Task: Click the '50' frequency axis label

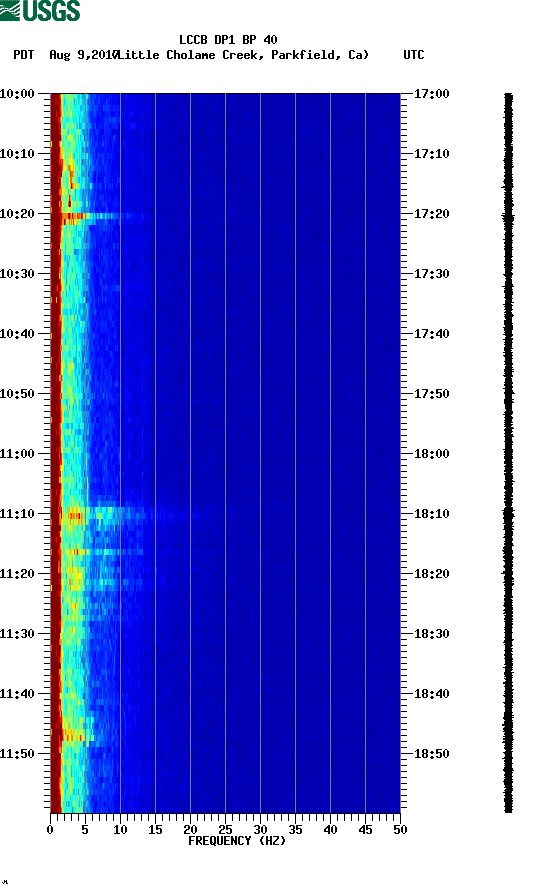Action: point(400,830)
